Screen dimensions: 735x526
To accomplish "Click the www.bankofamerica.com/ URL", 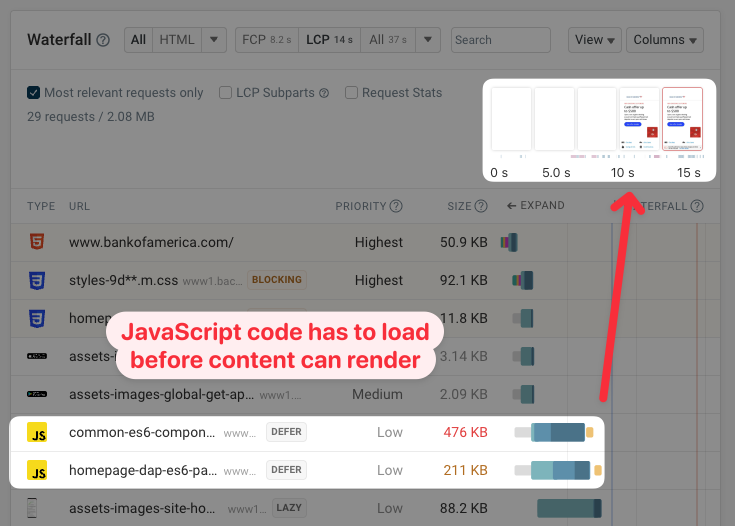I will pos(151,242).
